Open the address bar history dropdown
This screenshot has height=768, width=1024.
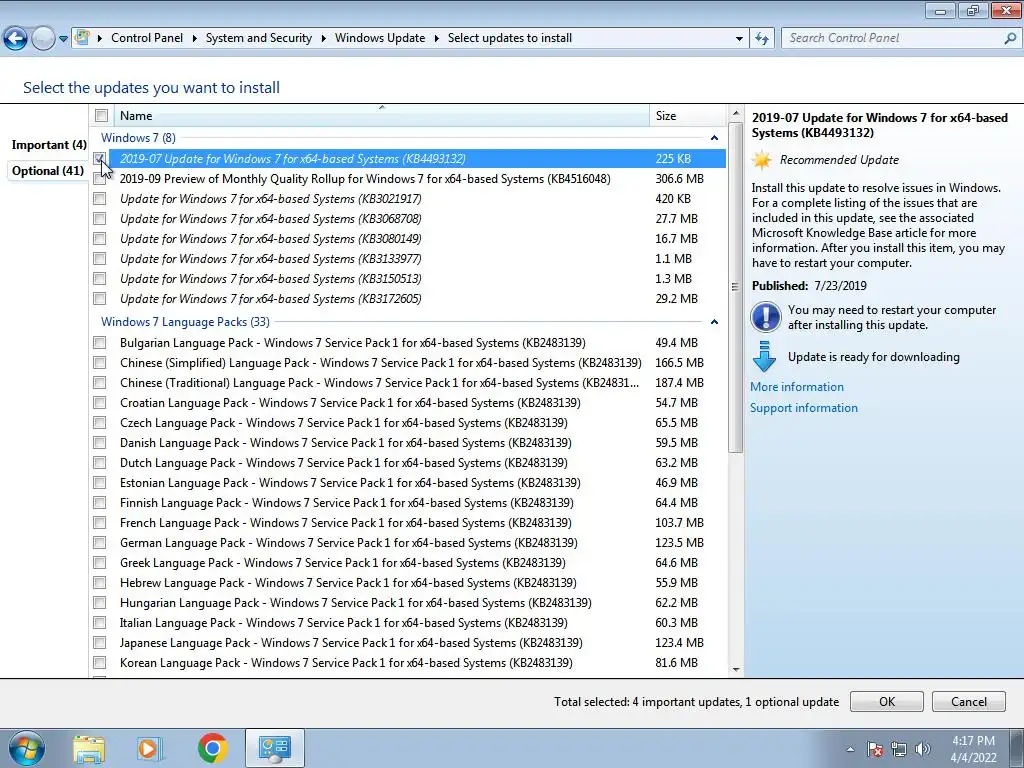point(739,39)
